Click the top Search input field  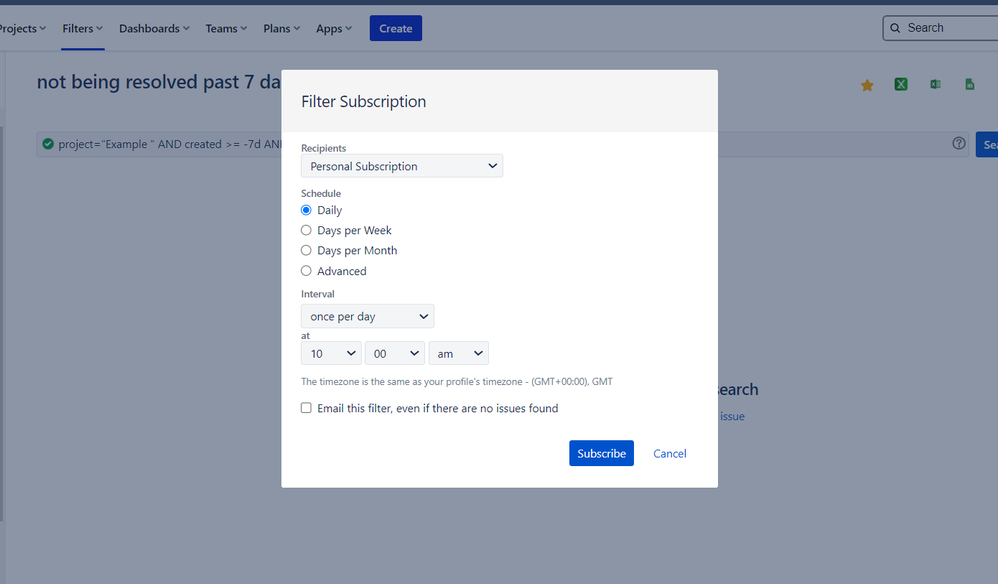coord(941,28)
